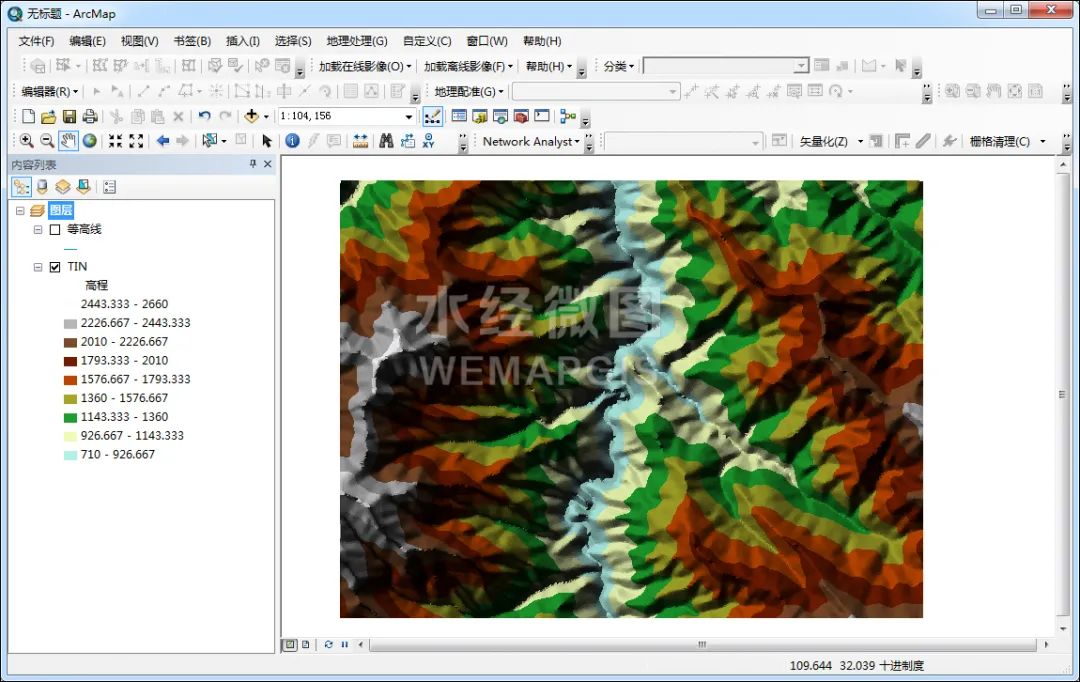Click the New map document icon
The width and height of the screenshot is (1080, 682).
coord(28,116)
